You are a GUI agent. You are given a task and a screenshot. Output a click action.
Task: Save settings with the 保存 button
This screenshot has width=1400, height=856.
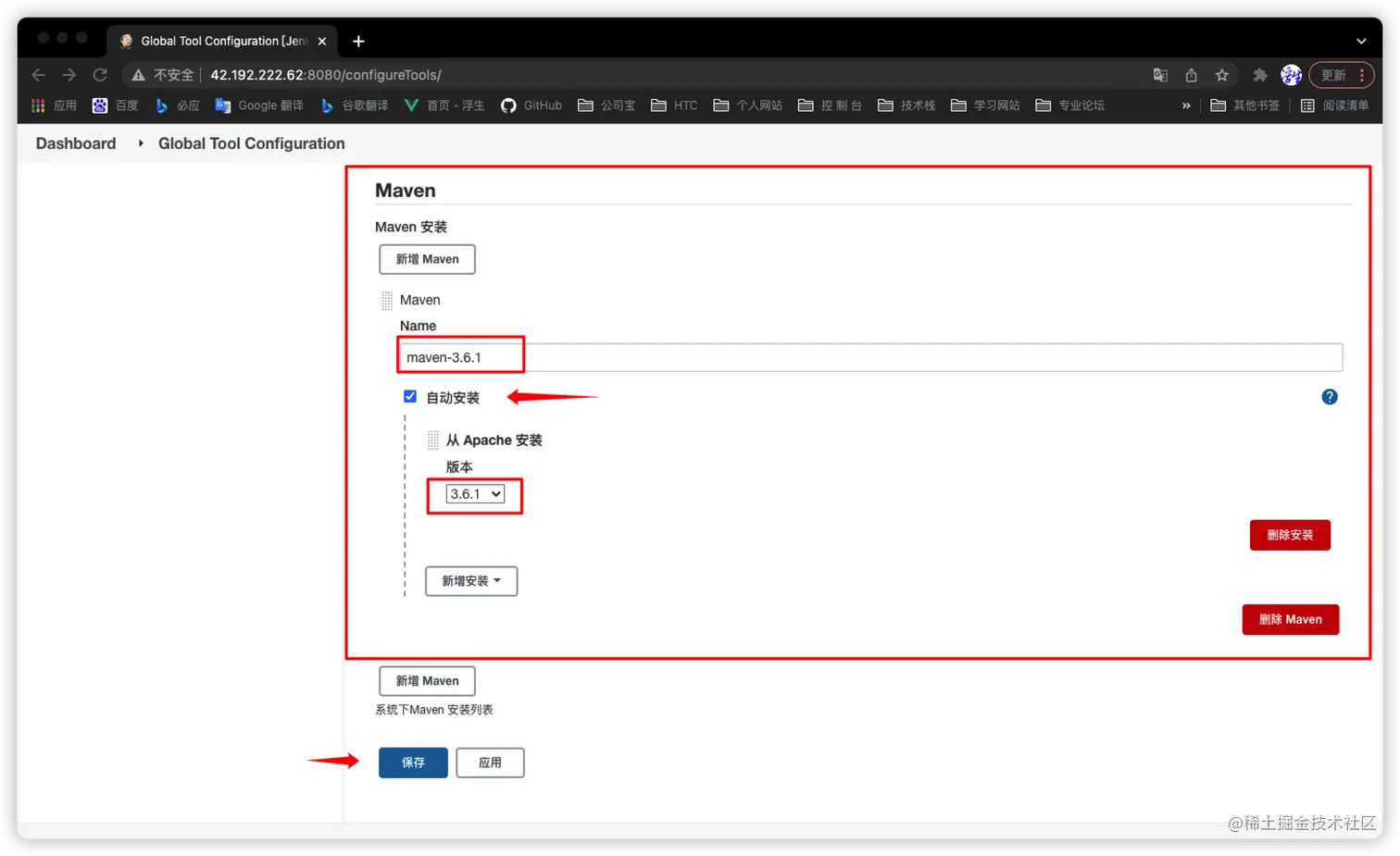pyautogui.click(x=413, y=763)
